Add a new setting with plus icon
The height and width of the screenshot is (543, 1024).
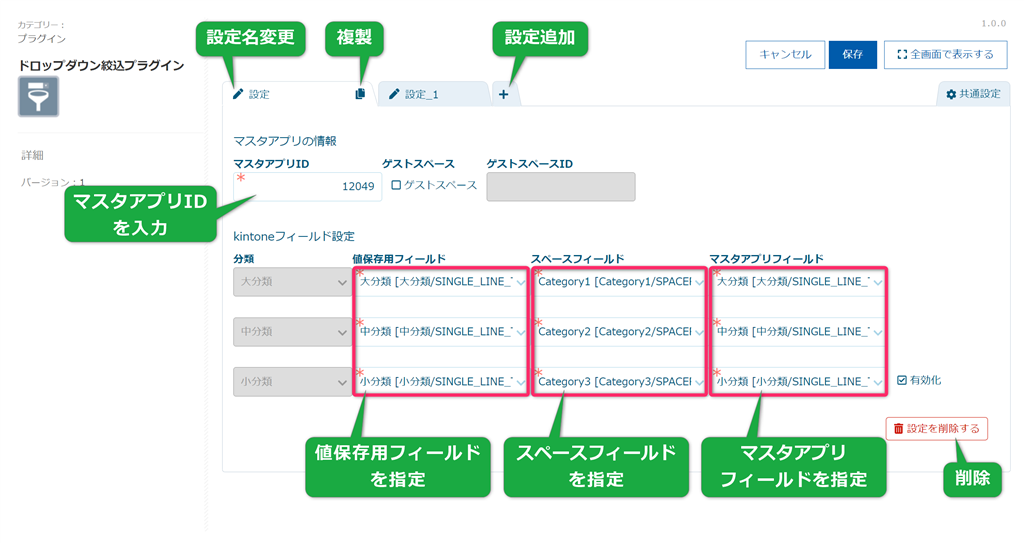pyautogui.click(x=504, y=94)
